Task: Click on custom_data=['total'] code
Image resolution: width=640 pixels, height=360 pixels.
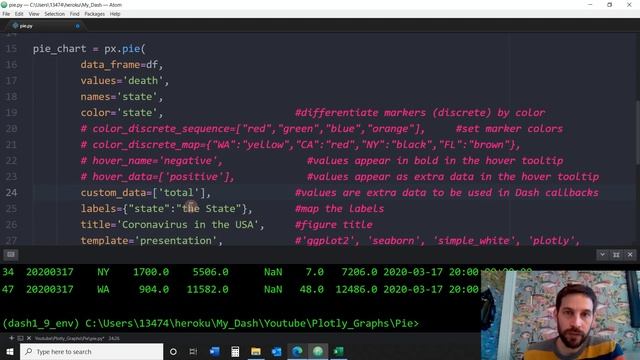Action: 145,193
